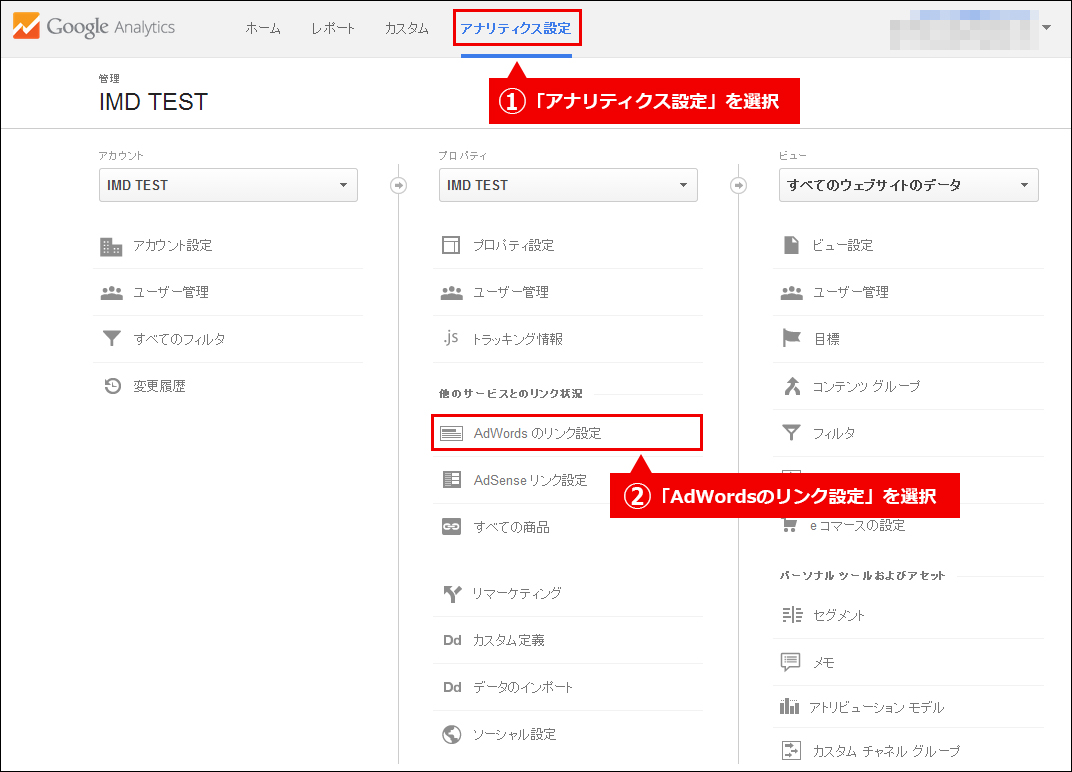Click the AdWords link settings icon
This screenshot has height=772, width=1072.
451,434
